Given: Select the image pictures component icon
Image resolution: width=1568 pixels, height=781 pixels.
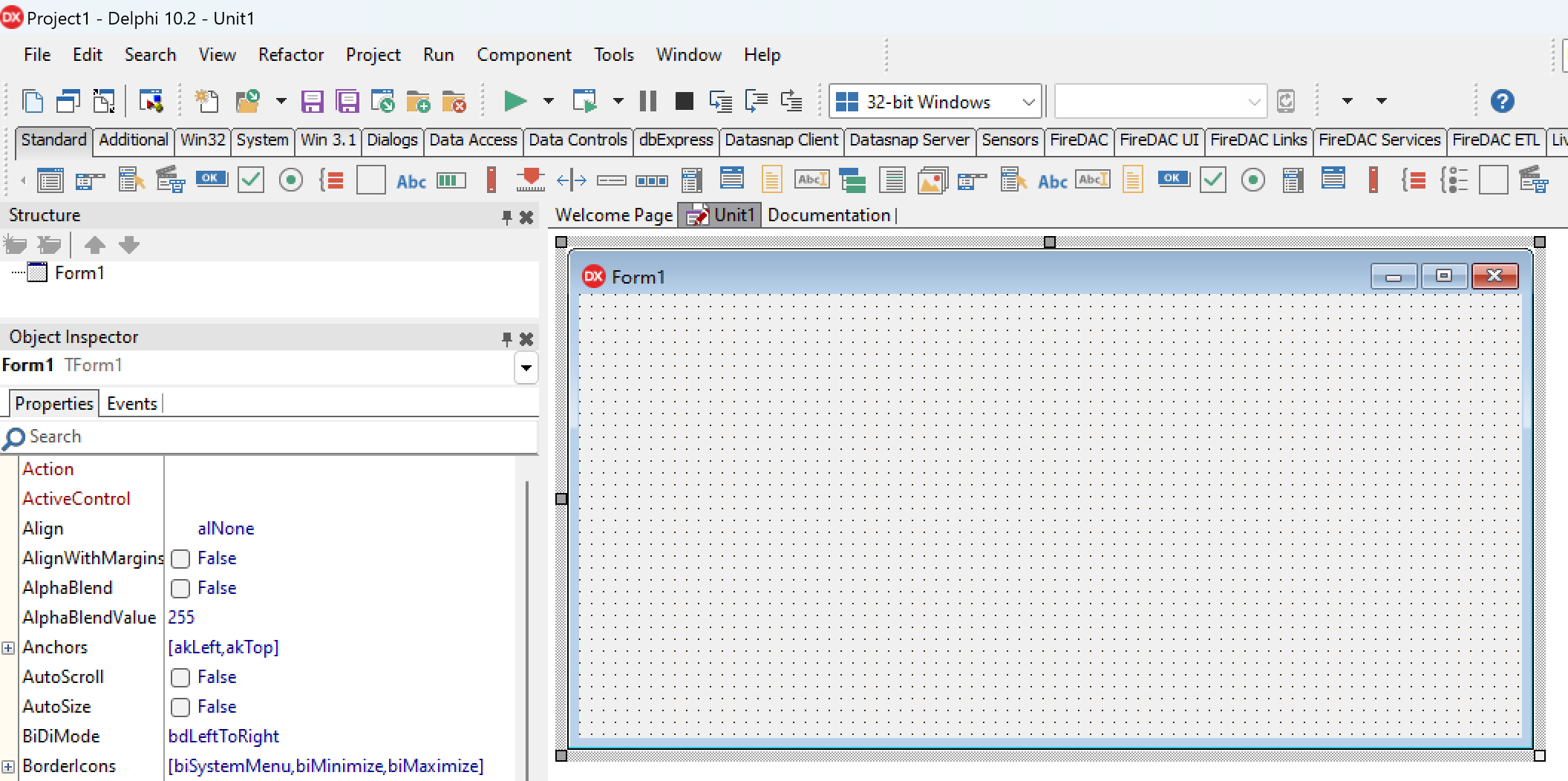Looking at the screenshot, I should (932, 180).
